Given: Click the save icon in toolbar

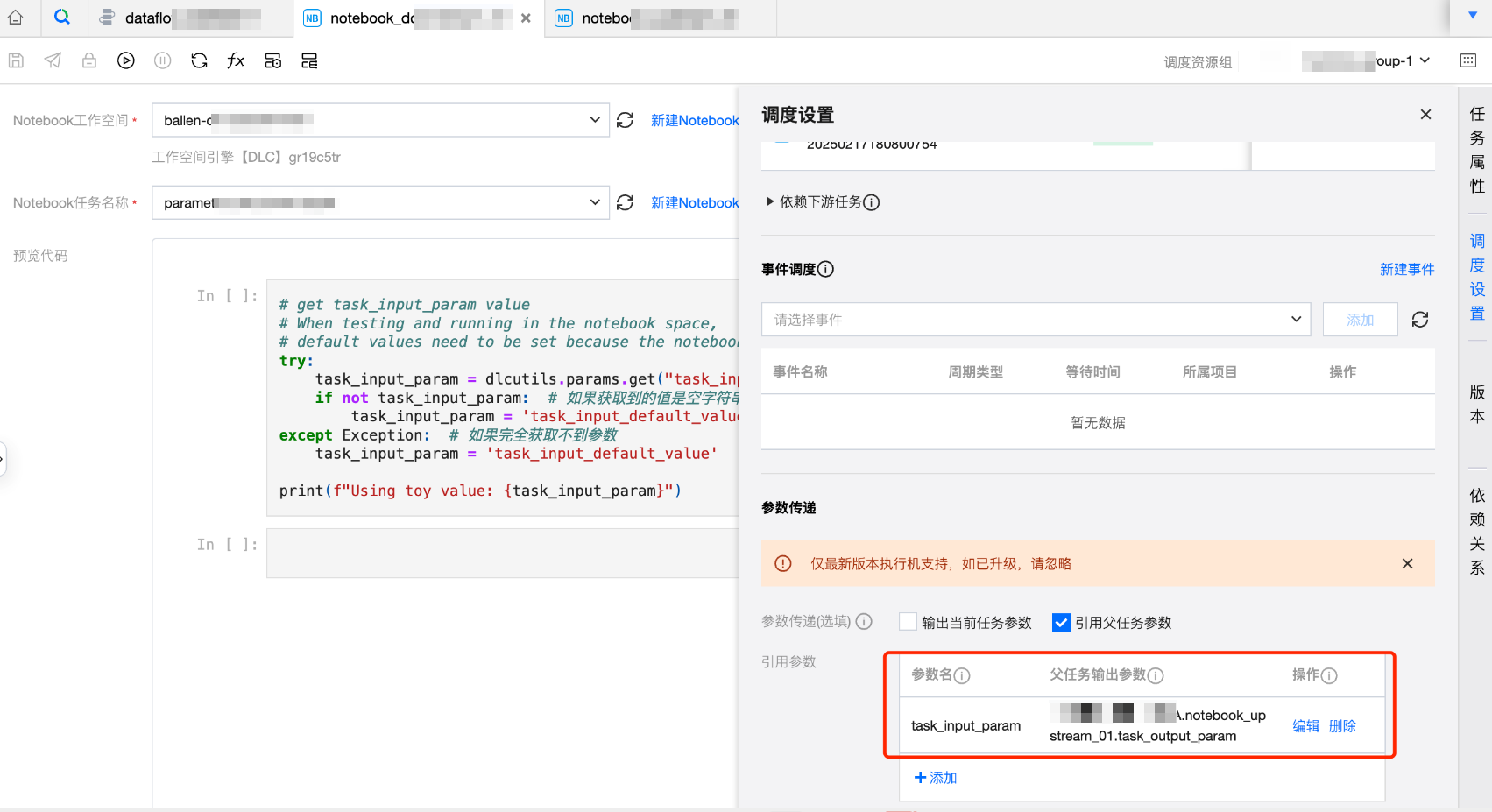Looking at the screenshot, I should [16, 60].
